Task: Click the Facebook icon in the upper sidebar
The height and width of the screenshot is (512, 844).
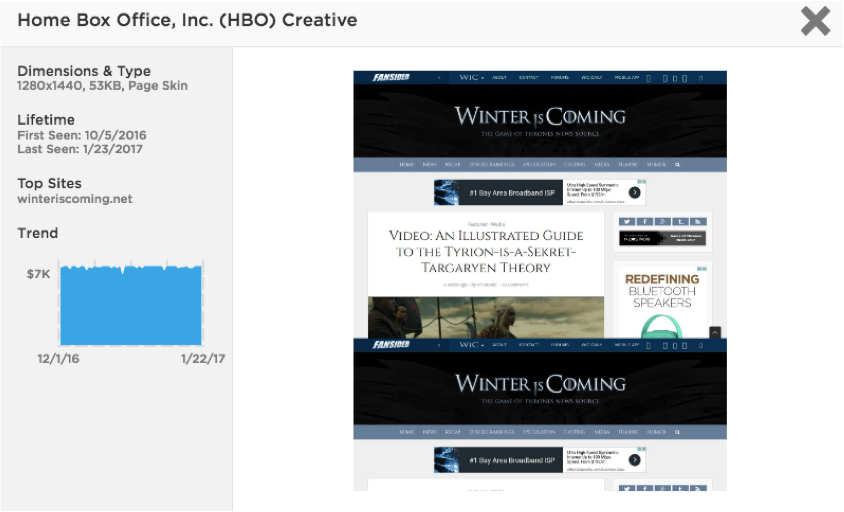Action: coord(644,221)
